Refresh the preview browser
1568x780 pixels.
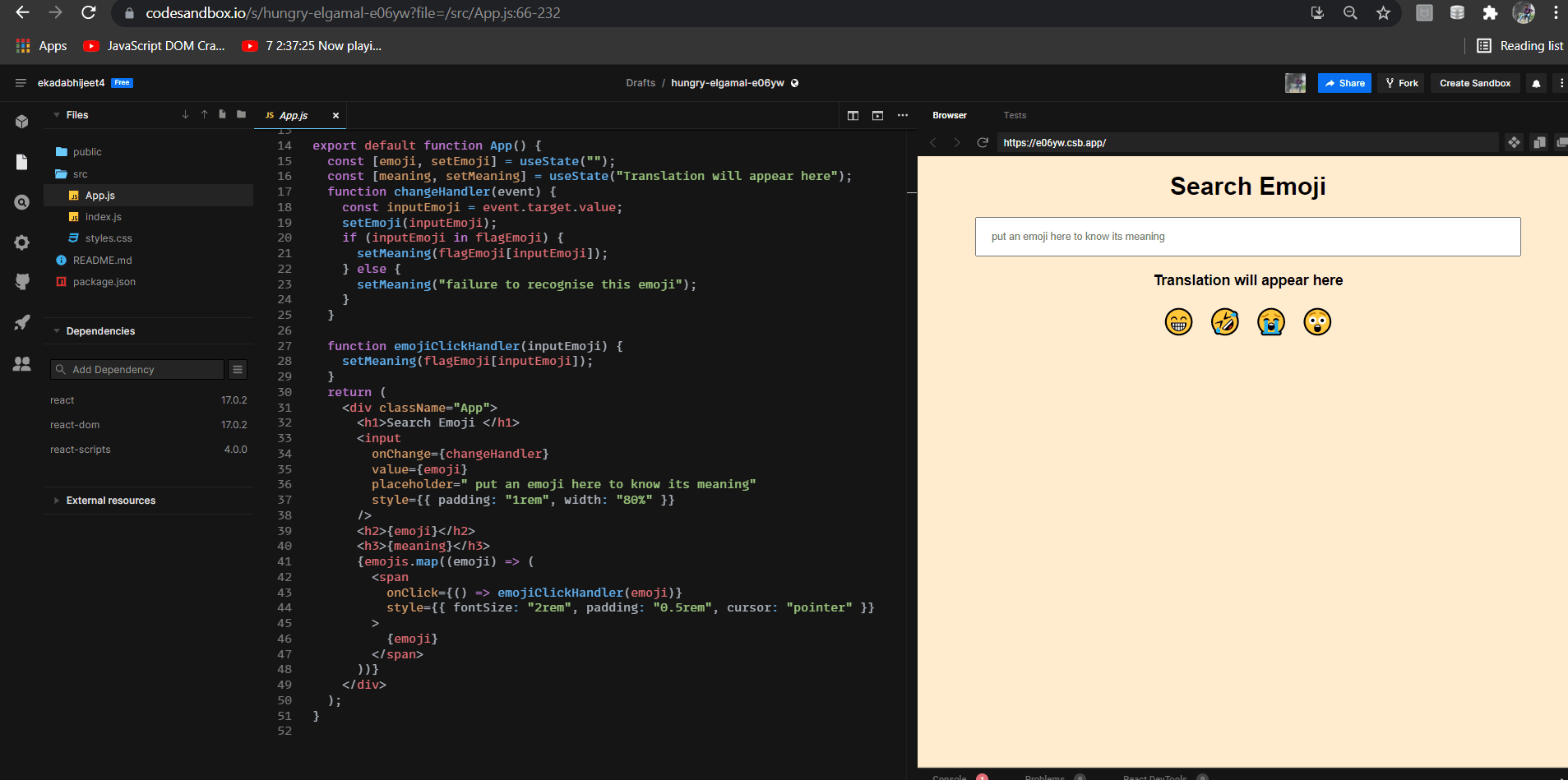click(x=982, y=143)
